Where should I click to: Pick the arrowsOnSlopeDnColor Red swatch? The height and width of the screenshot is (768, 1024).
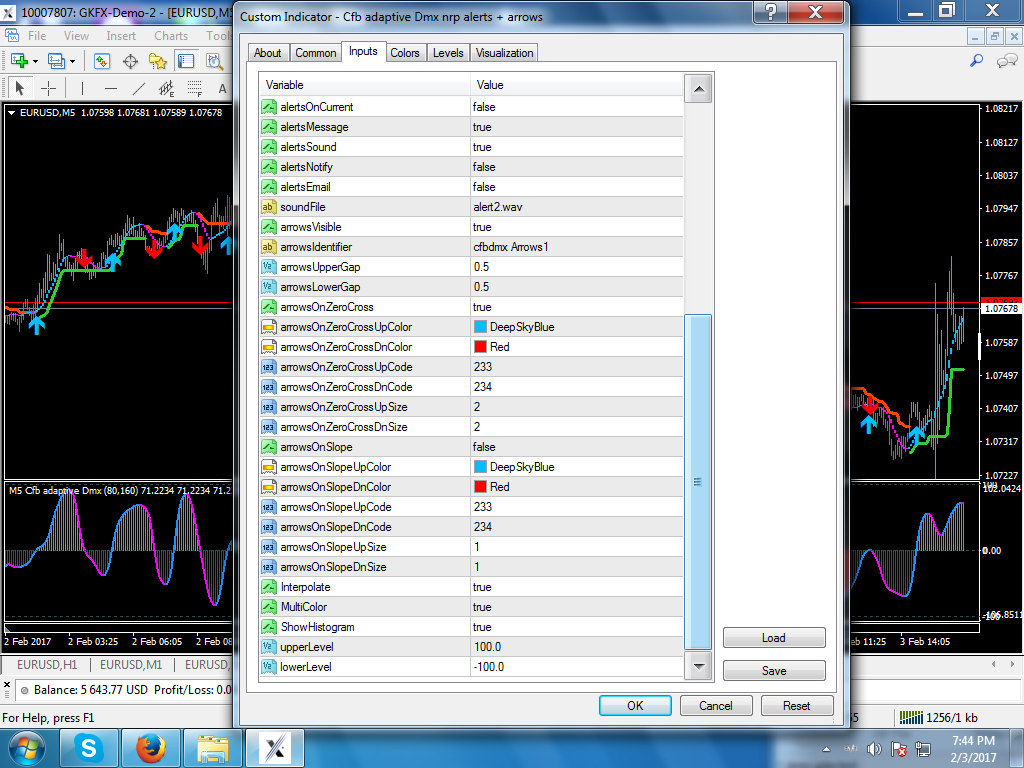pyautogui.click(x=481, y=487)
